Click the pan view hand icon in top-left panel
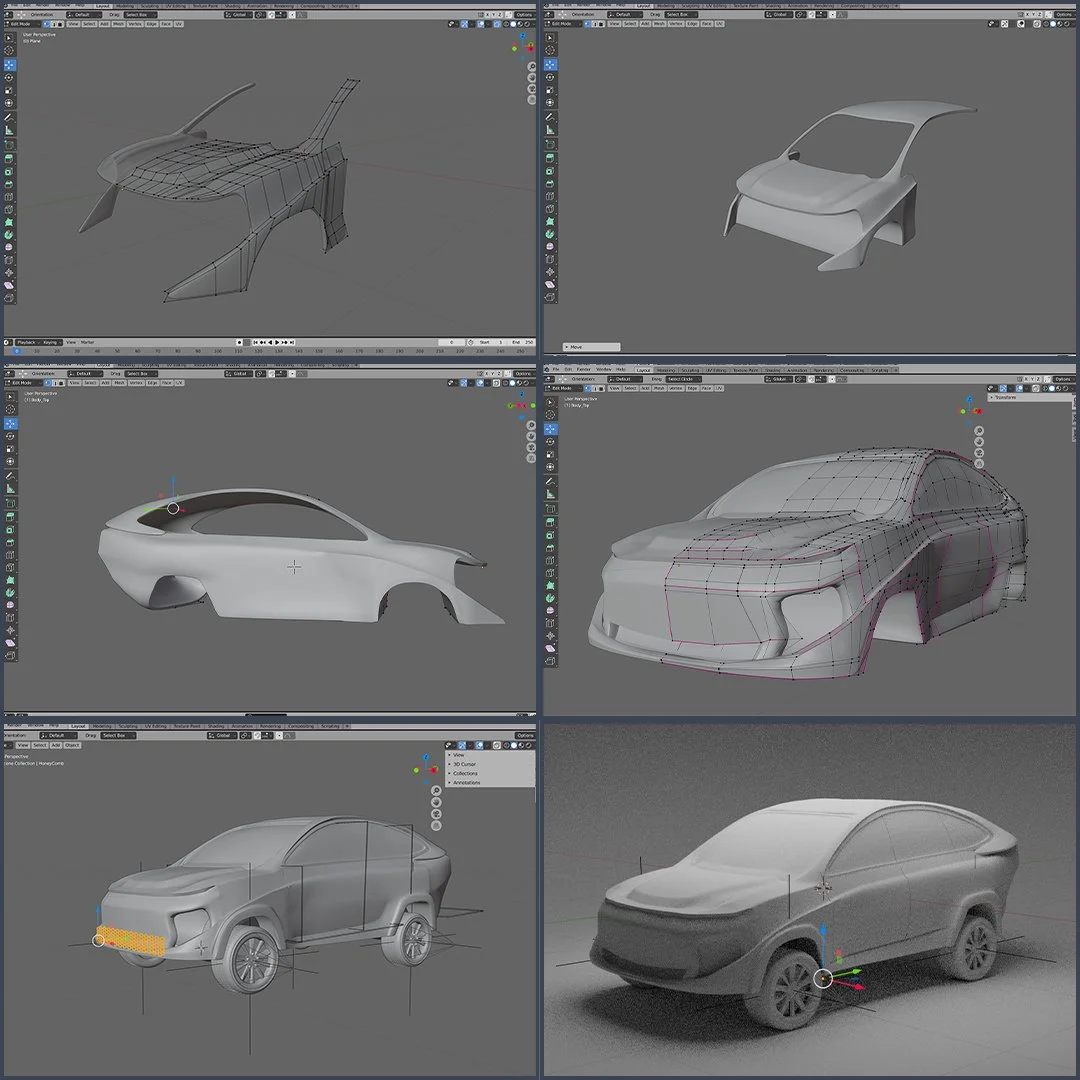 pos(532,78)
